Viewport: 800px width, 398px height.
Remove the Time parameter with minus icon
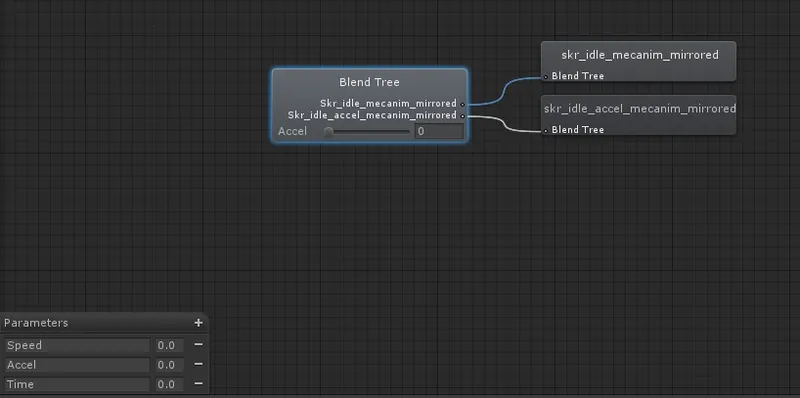(198, 384)
